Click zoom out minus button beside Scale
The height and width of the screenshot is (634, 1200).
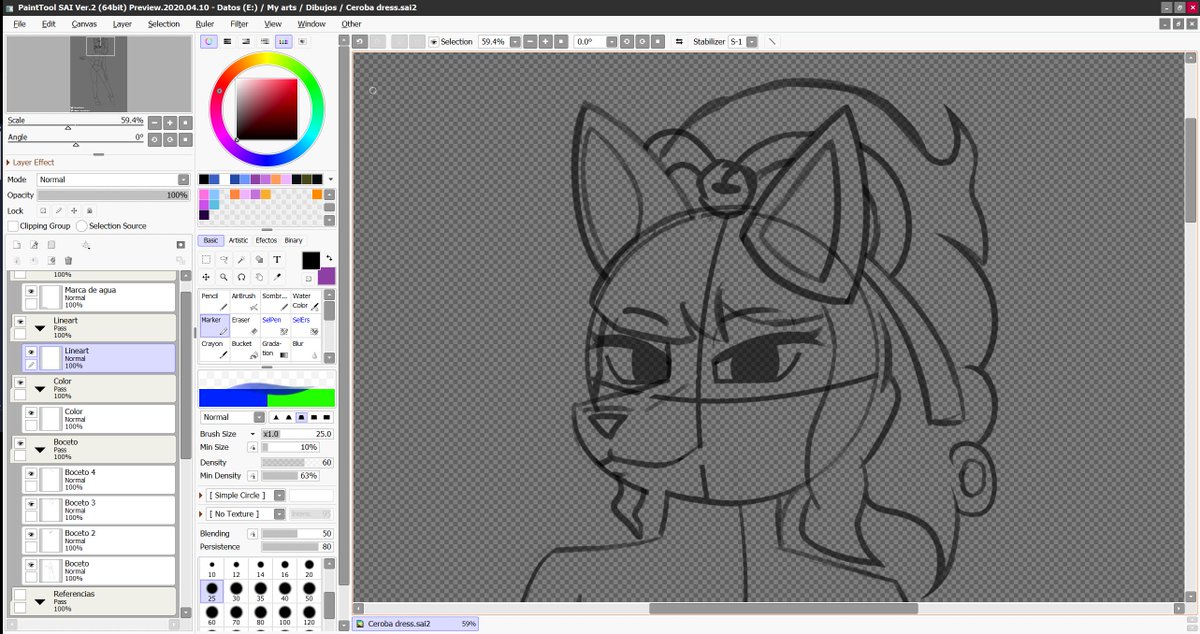pos(154,122)
